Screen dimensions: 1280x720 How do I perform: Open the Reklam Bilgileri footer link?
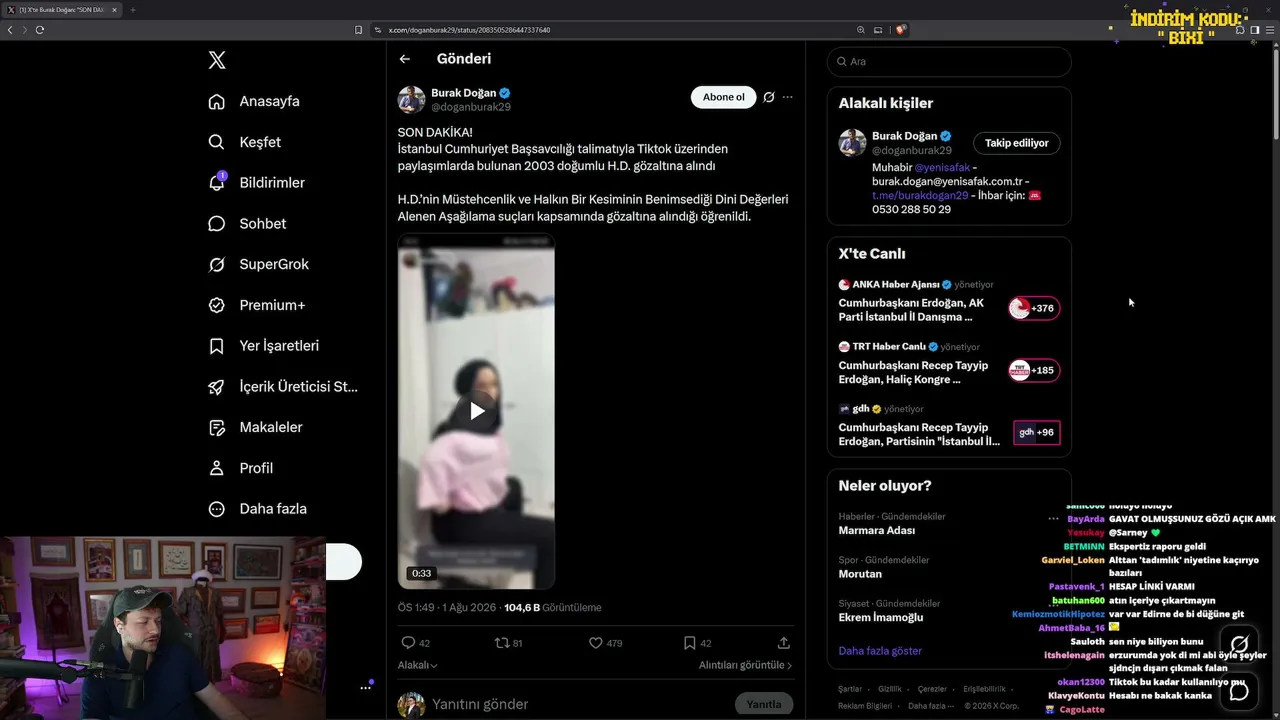pyautogui.click(x=865, y=706)
